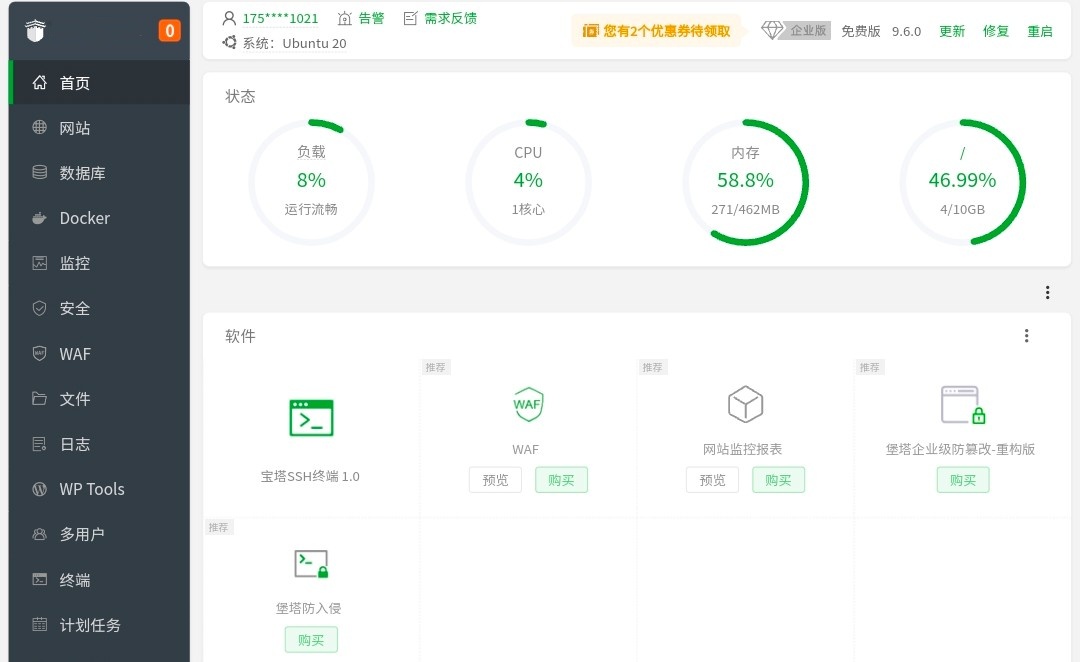Click the WAF shield software icon

pyautogui.click(x=527, y=404)
